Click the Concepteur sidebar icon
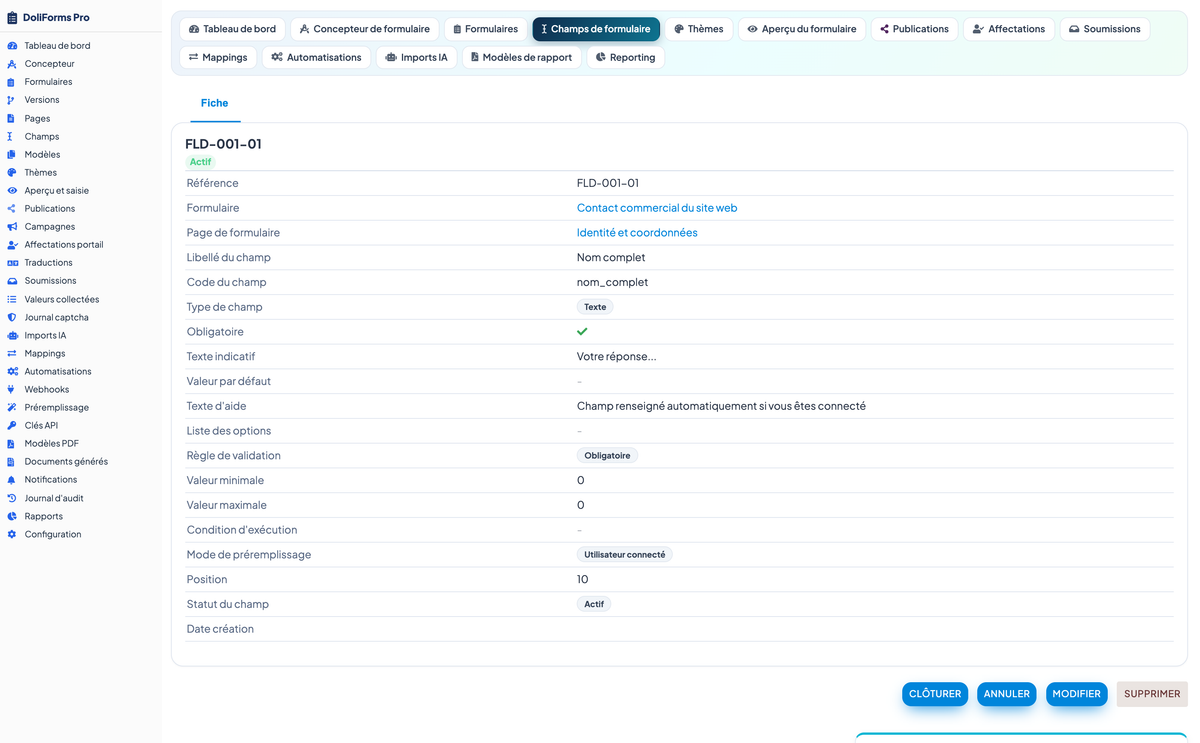Image resolution: width=1200 pixels, height=743 pixels. click(x=12, y=64)
